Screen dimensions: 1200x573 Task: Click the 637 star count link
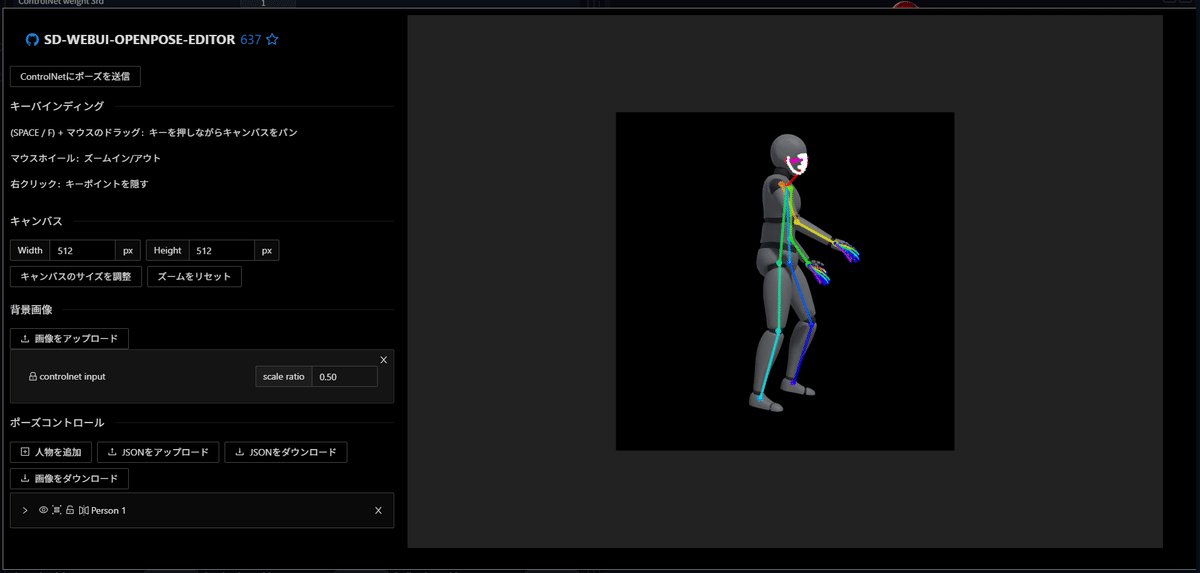coord(250,40)
